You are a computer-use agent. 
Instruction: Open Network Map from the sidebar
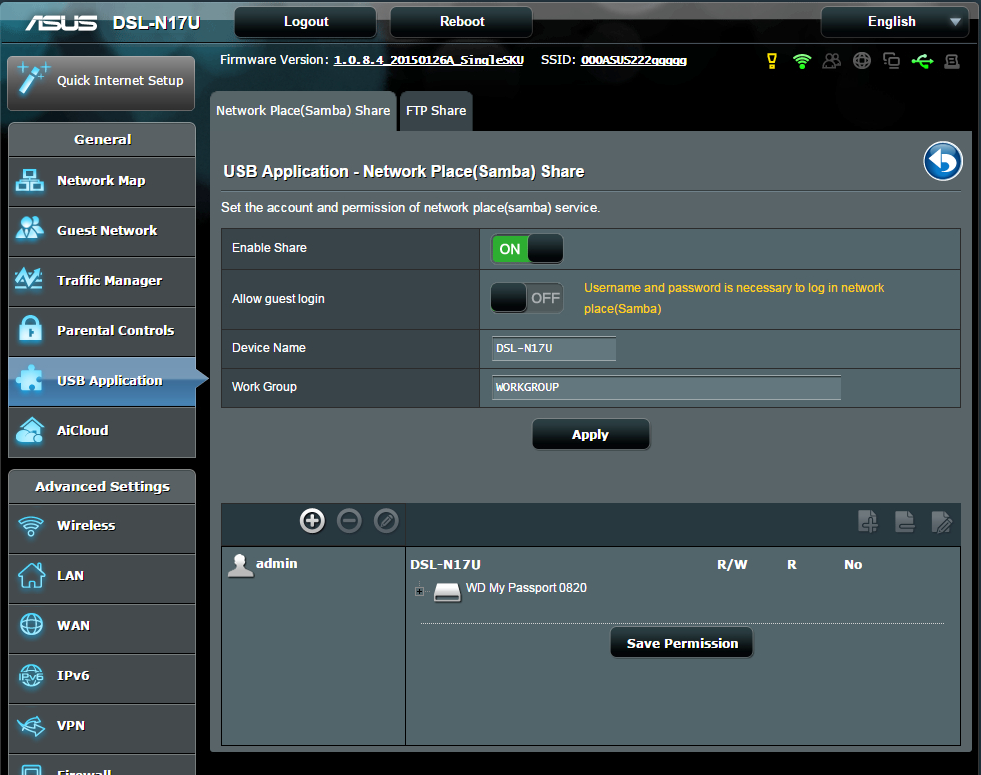click(x=102, y=181)
